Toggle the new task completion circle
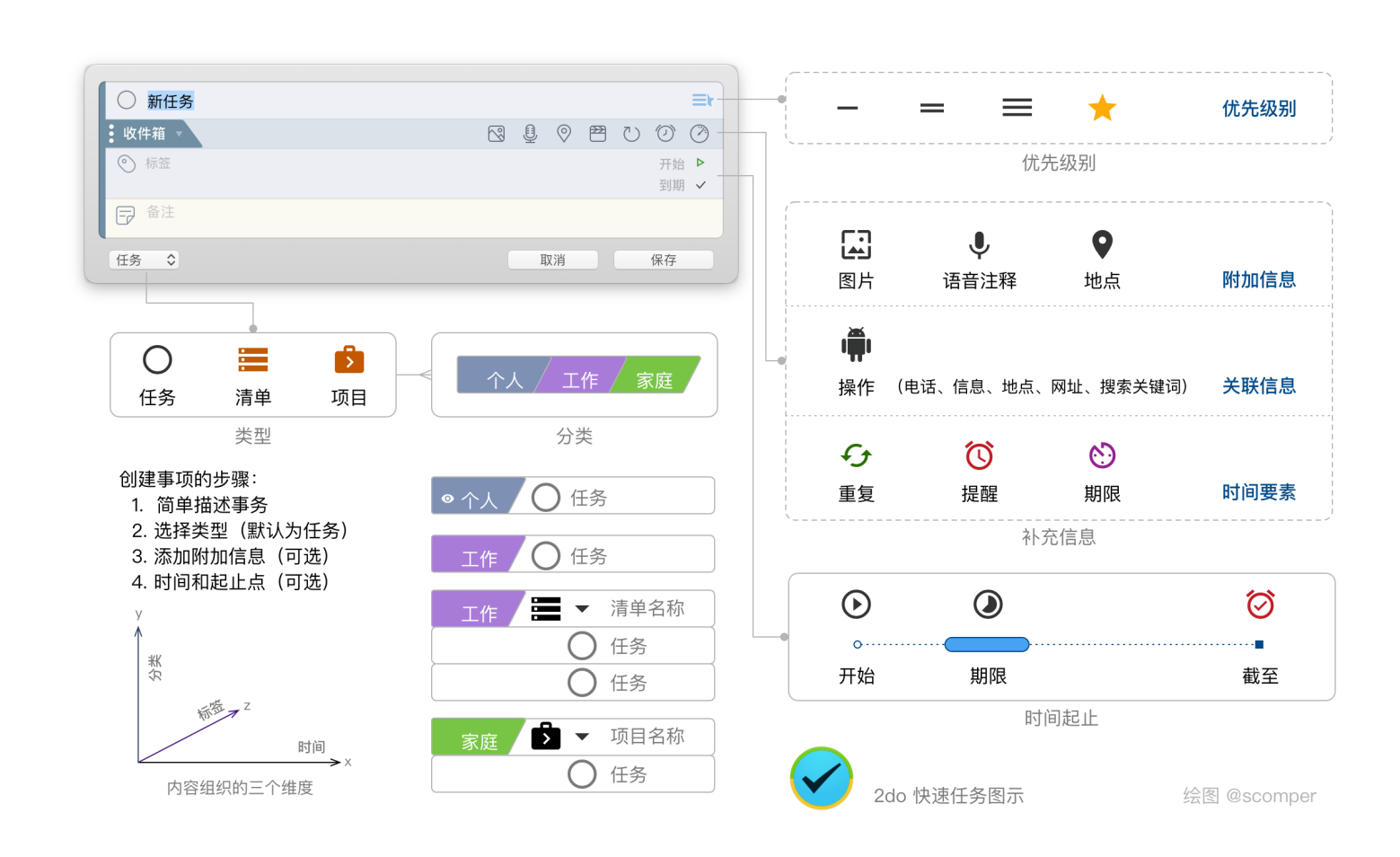 (127, 100)
